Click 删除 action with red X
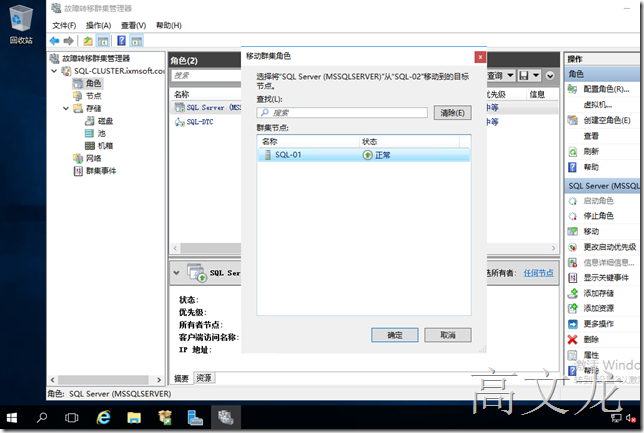The image size is (644, 433). point(591,339)
